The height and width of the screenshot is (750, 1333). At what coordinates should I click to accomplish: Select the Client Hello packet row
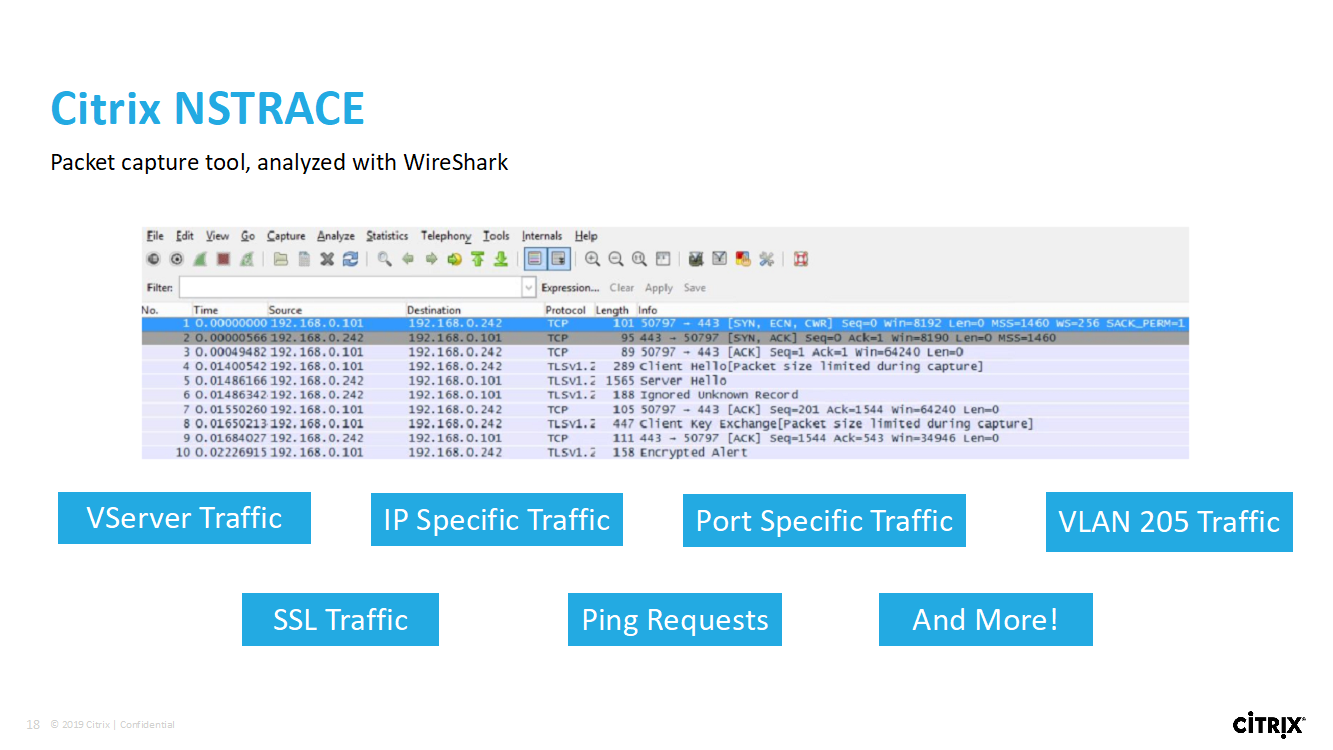coord(665,366)
